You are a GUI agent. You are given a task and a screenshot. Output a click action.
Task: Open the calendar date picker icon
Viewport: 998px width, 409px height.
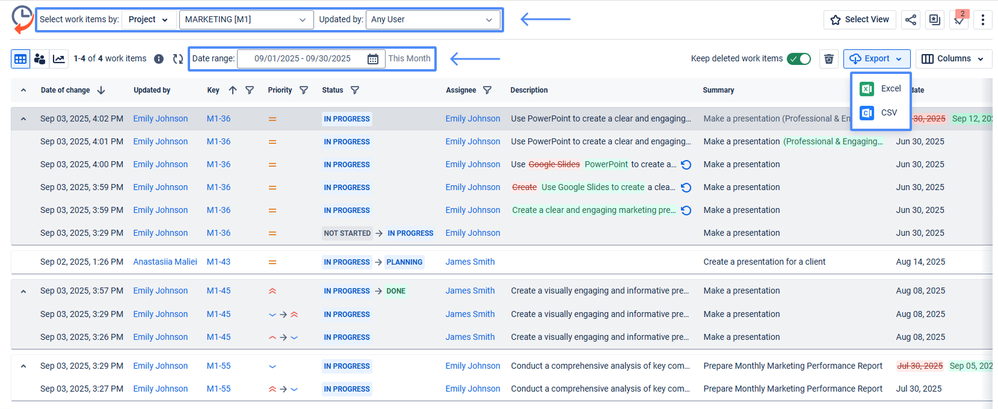(x=372, y=59)
